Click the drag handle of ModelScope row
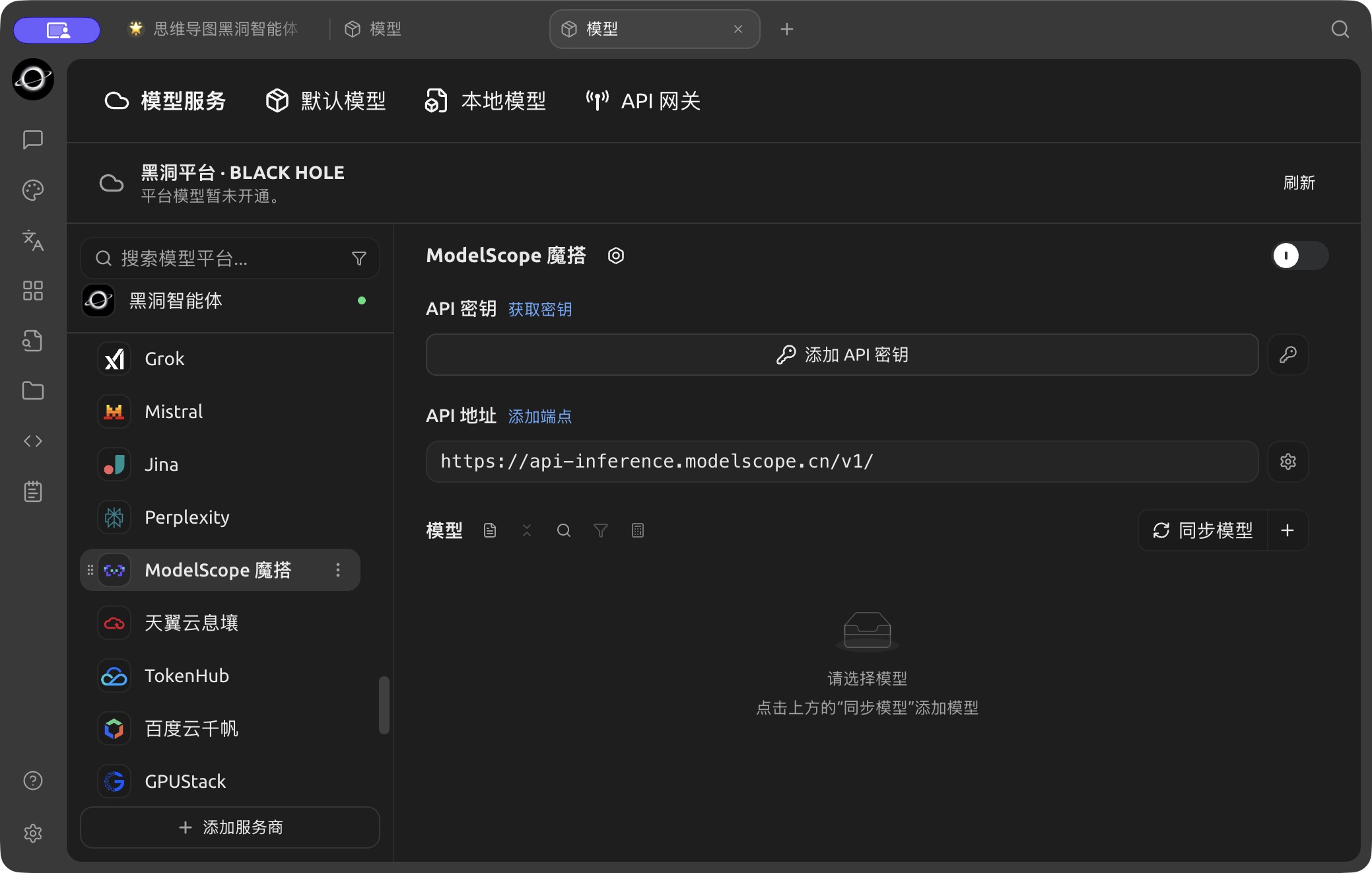1372x873 pixels. (x=90, y=570)
